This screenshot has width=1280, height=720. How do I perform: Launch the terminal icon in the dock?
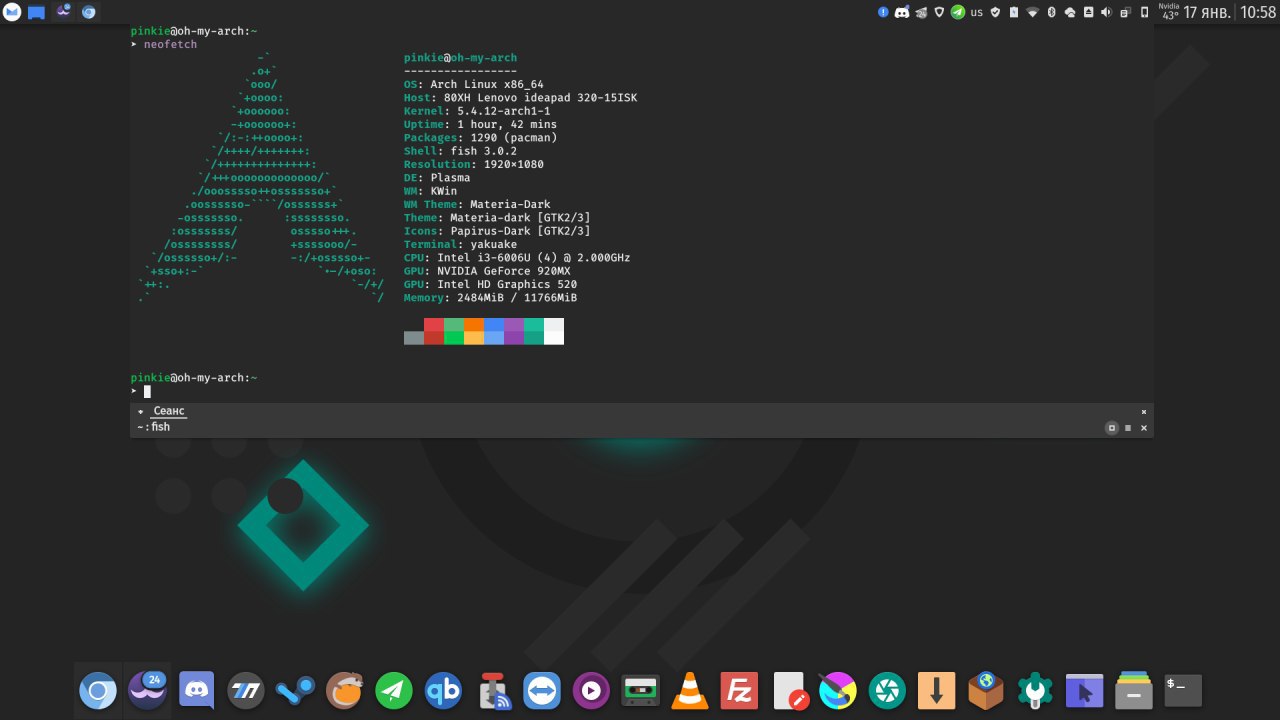pyautogui.click(x=1183, y=691)
